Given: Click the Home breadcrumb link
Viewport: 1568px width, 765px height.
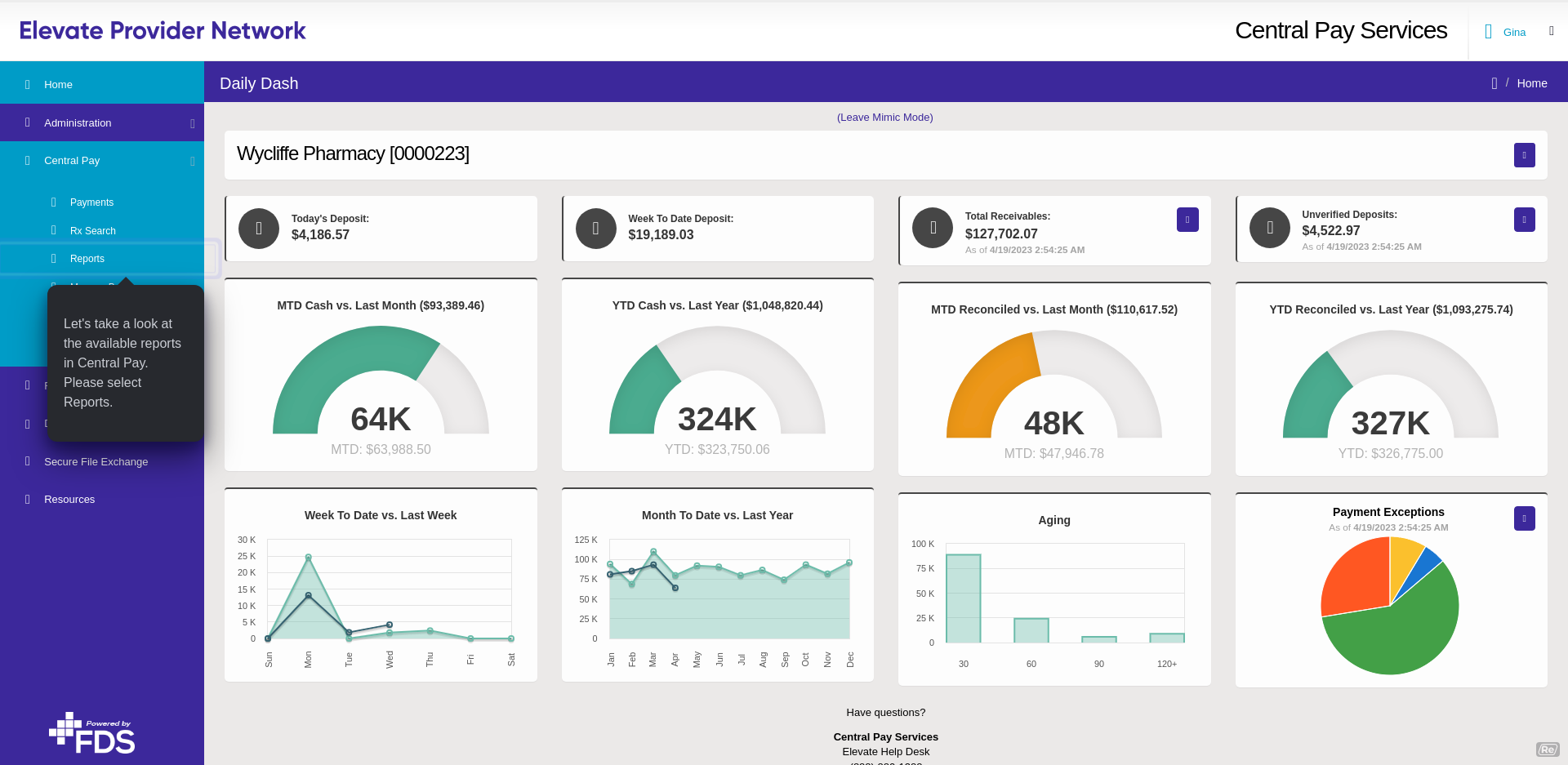Looking at the screenshot, I should (x=1531, y=83).
